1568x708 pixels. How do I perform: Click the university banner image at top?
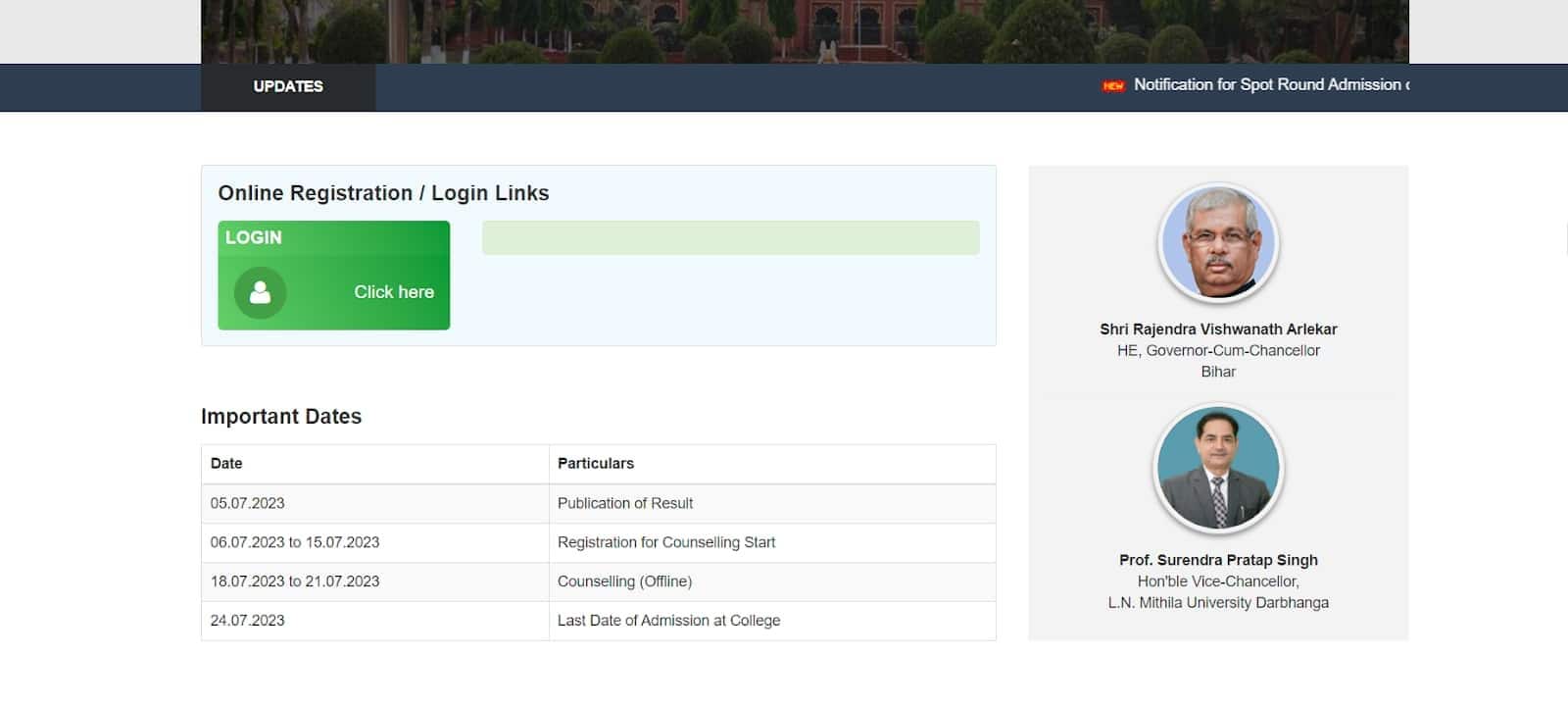coord(804,31)
